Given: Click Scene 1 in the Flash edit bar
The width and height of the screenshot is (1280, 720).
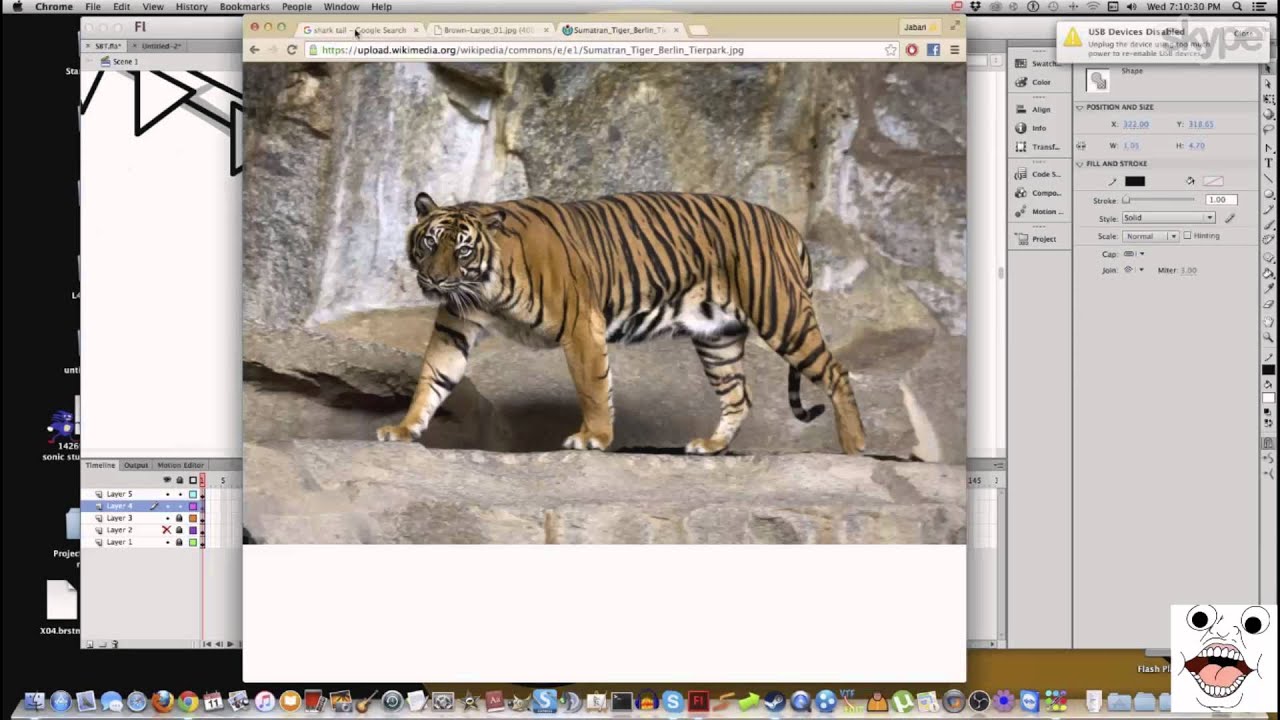Looking at the screenshot, I should click(x=119, y=61).
